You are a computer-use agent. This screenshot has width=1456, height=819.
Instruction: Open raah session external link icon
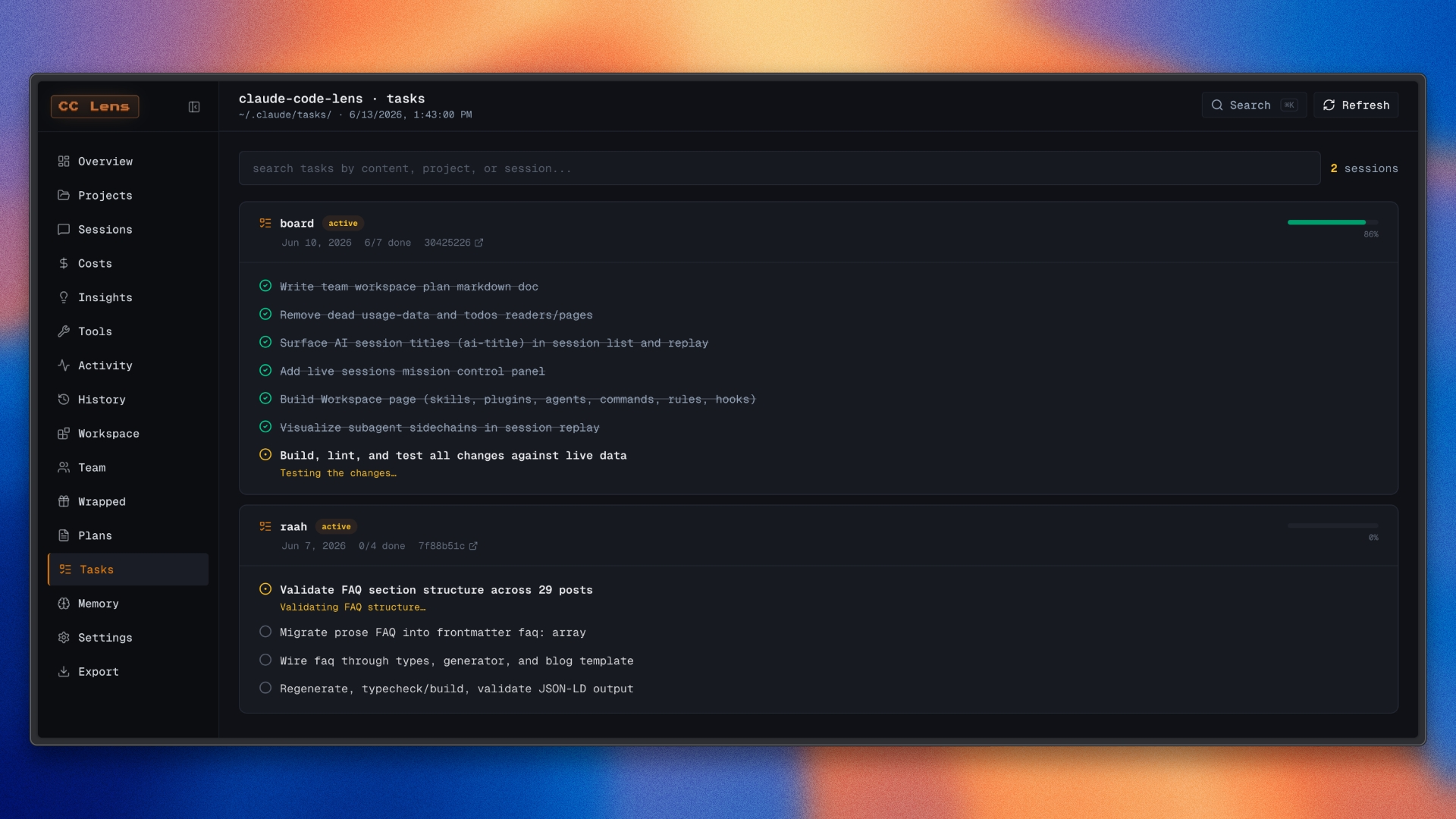pyautogui.click(x=473, y=546)
